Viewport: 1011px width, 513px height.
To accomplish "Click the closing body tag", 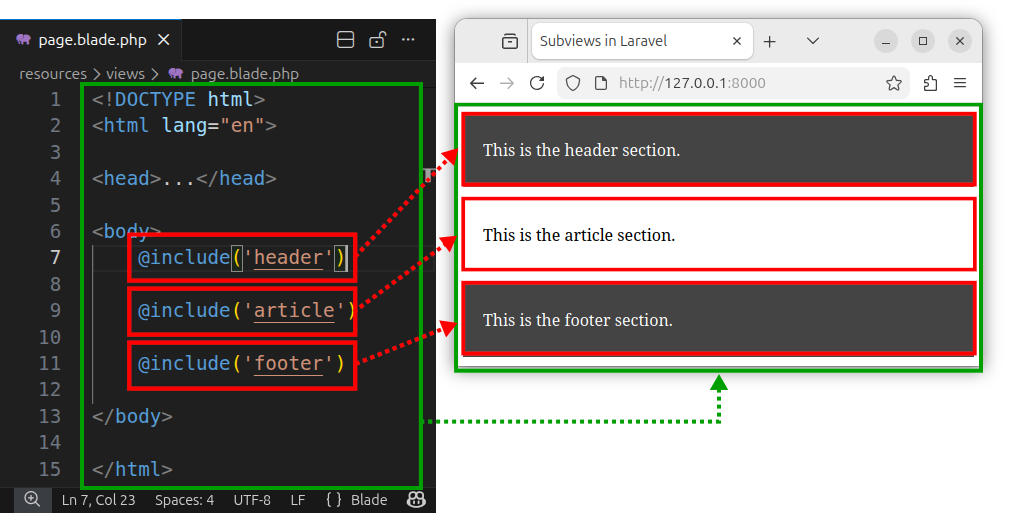I will 132,416.
